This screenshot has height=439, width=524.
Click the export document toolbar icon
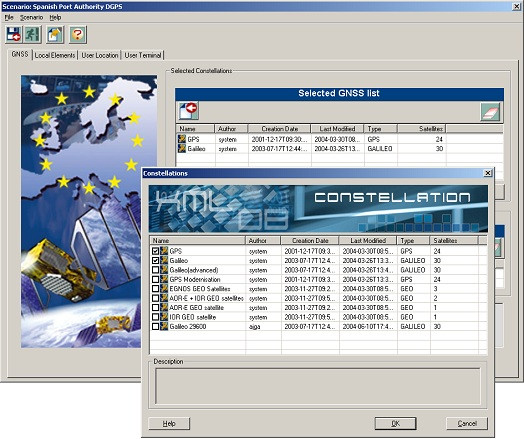coord(55,34)
